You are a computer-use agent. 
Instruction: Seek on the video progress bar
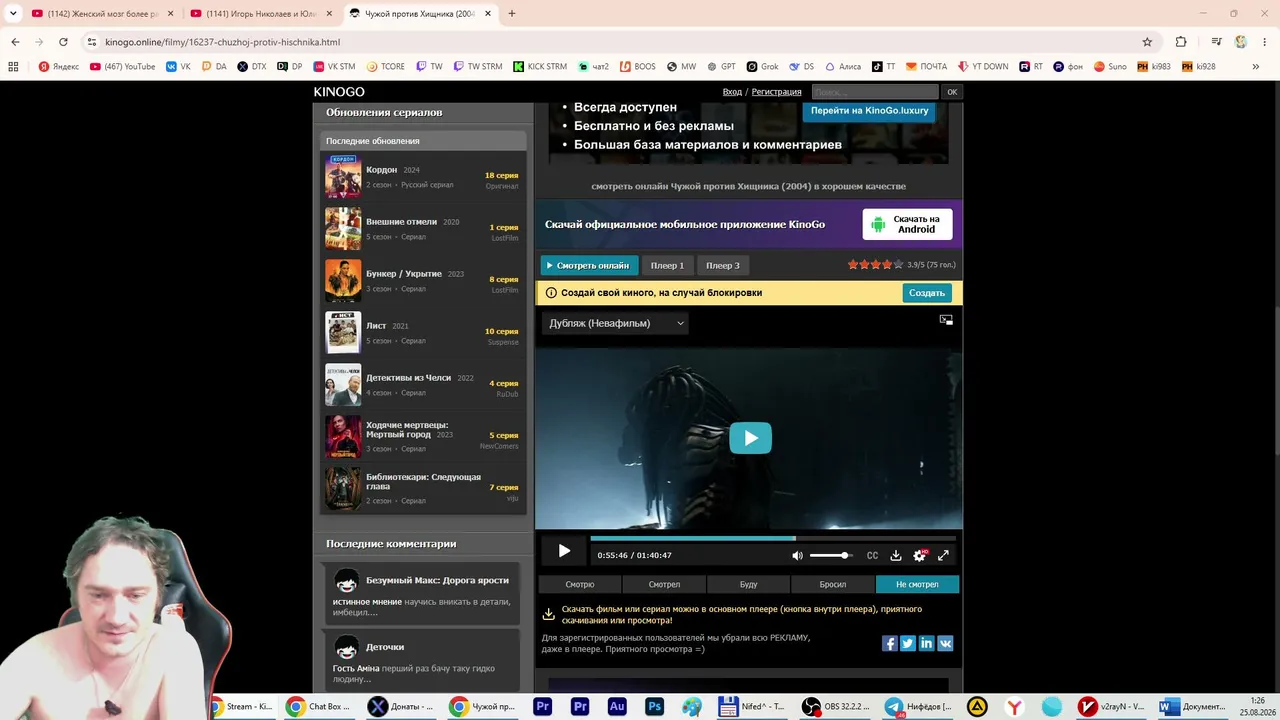pyautogui.click(x=773, y=538)
